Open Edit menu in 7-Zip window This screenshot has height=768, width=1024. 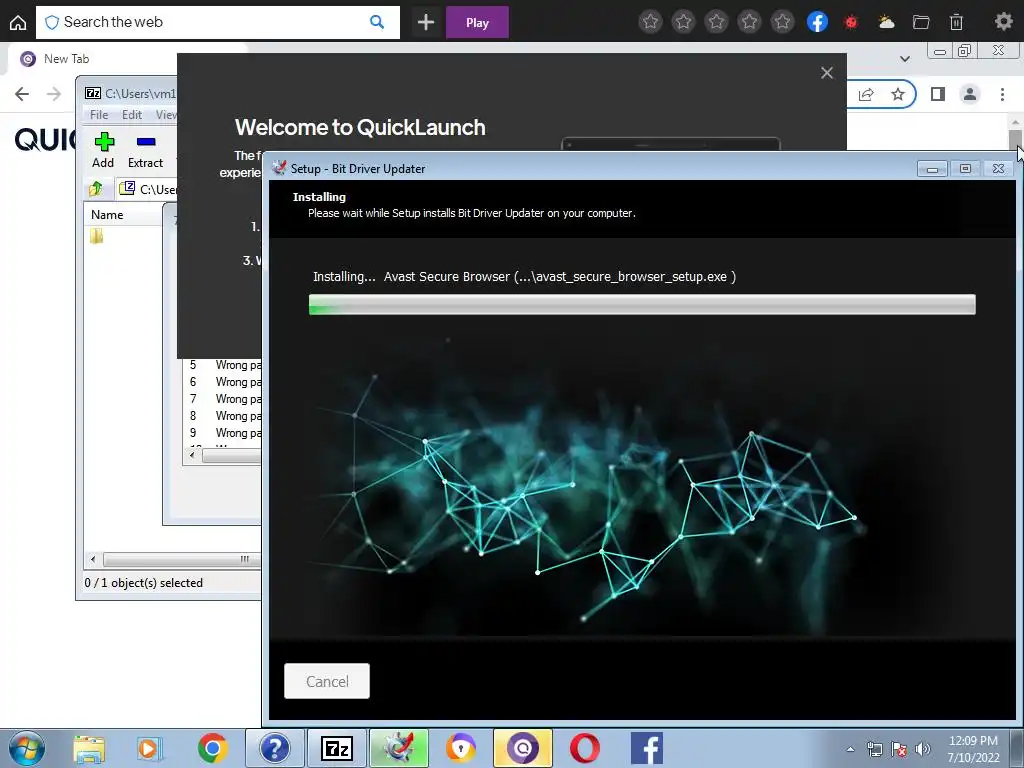(131, 114)
